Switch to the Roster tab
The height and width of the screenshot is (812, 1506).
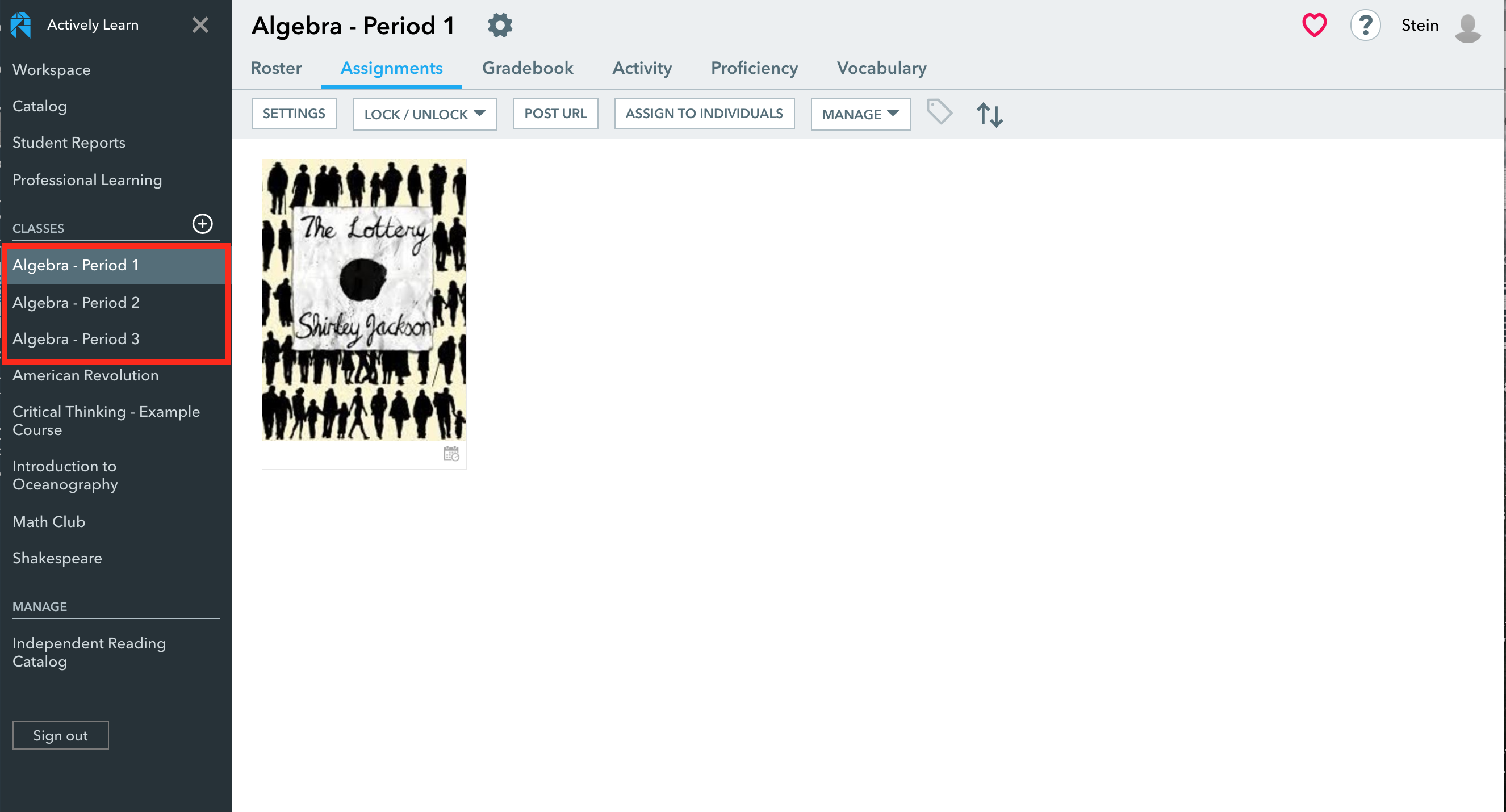coord(275,68)
